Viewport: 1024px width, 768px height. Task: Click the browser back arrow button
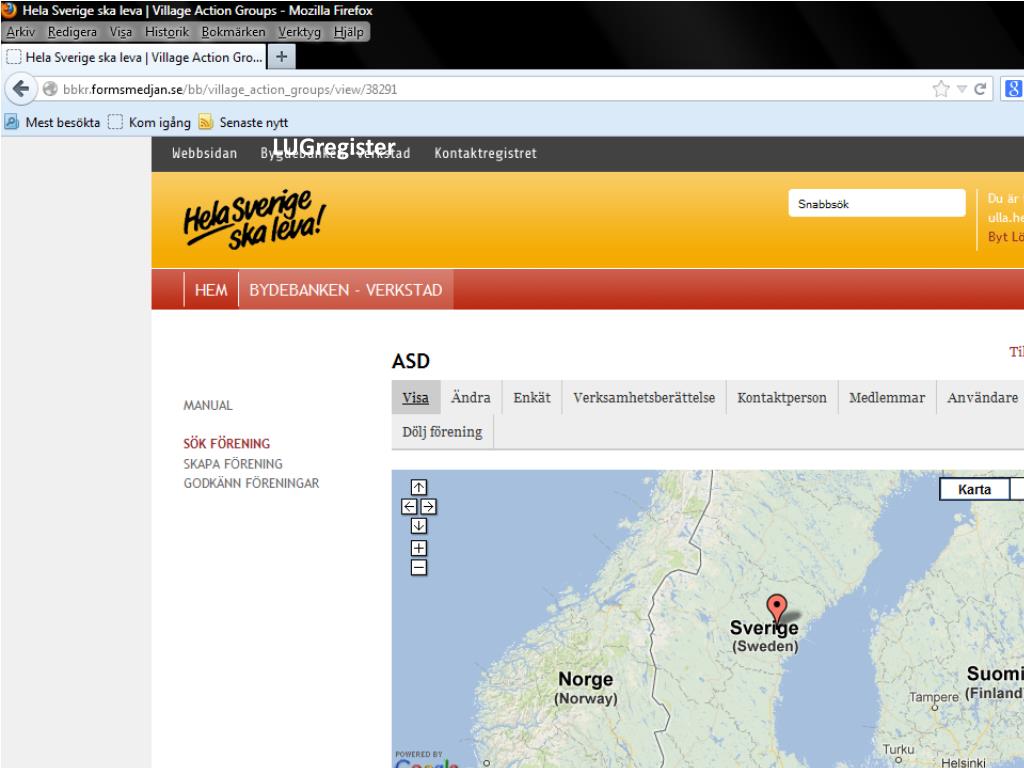click(x=21, y=88)
